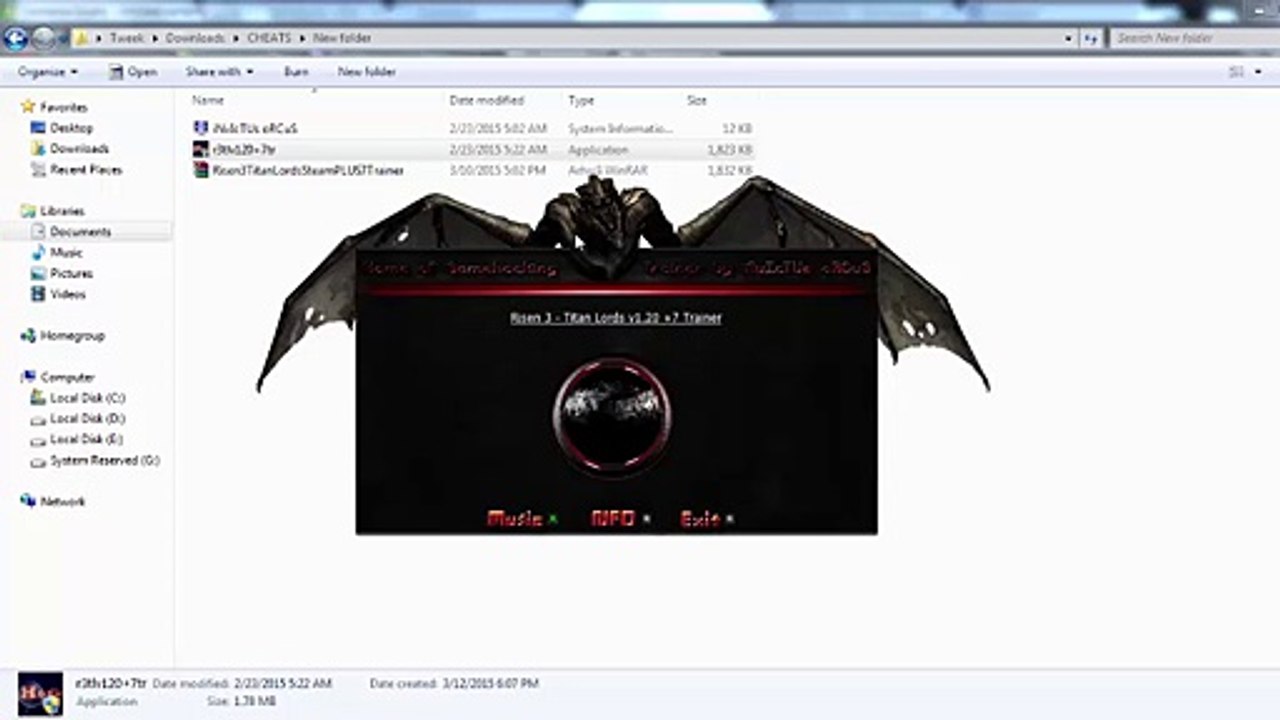Click the 12 KB size cell
1280x720 pixels.
coord(737,129)
